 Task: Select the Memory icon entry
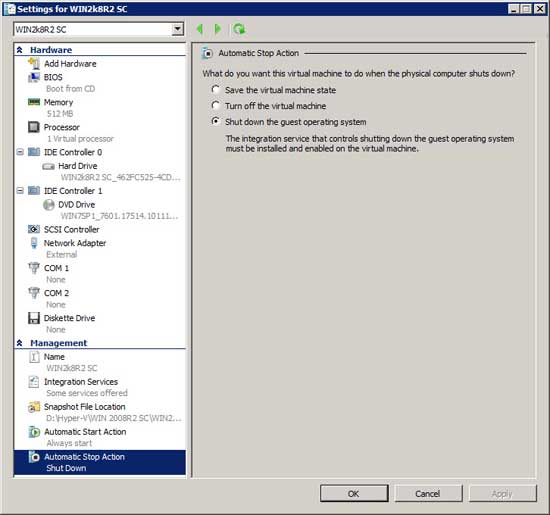click(34, 102)
